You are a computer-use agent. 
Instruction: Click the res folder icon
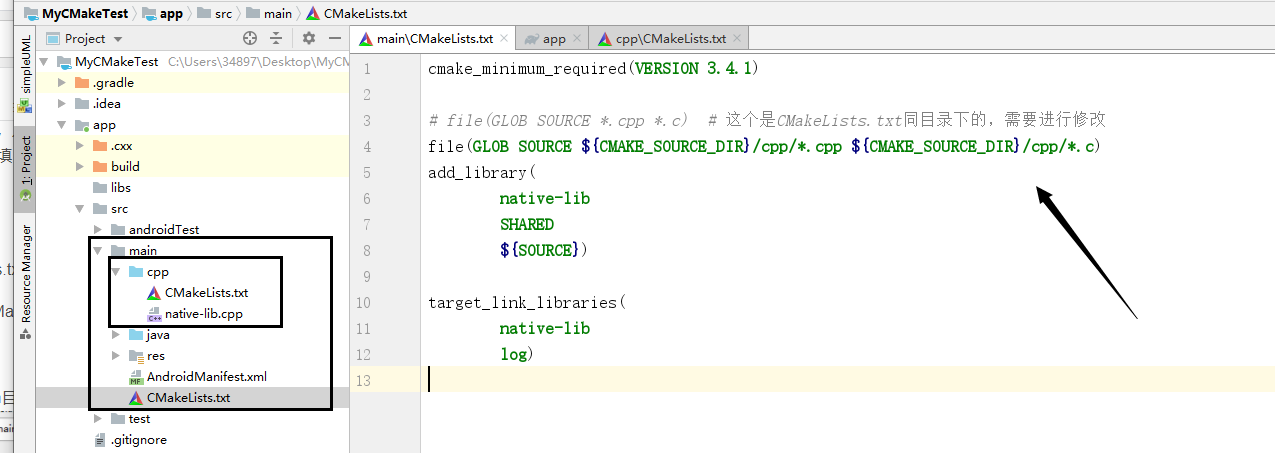pyautogui.click(x=136, y=356)
